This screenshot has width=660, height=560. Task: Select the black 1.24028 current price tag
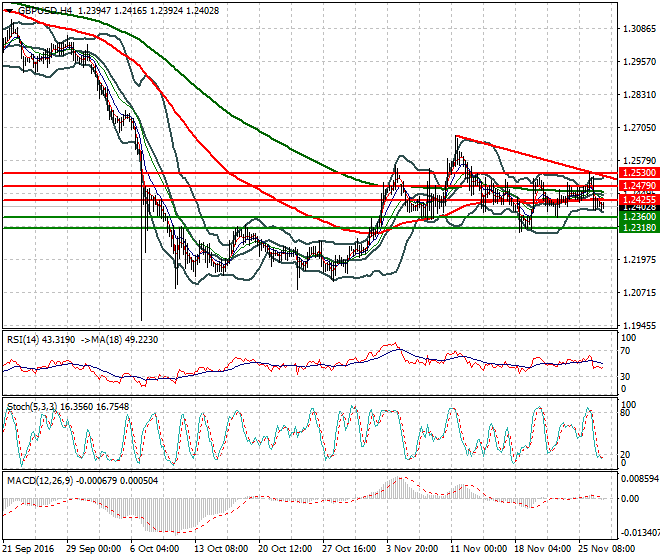coord(639,208)
